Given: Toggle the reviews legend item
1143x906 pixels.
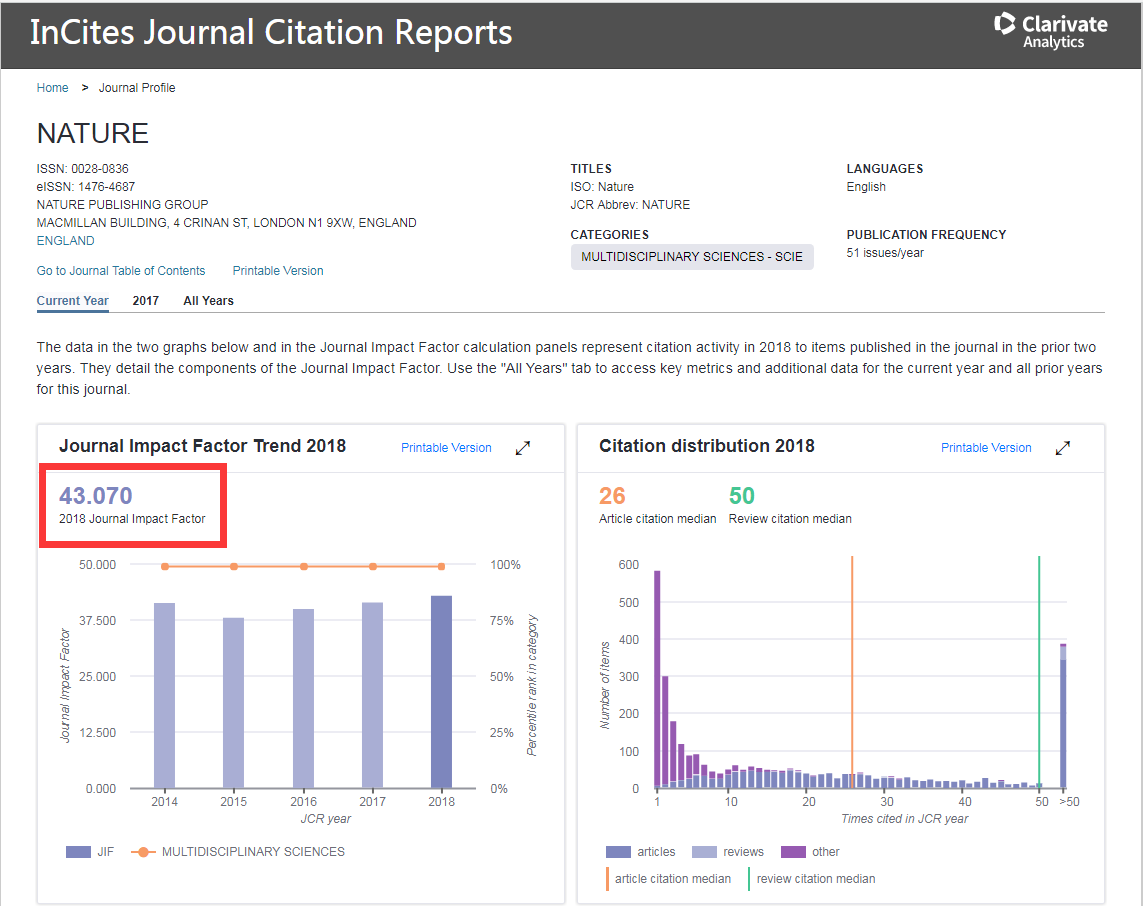Looking at the screenshot, I should click(x=728, y=852).
